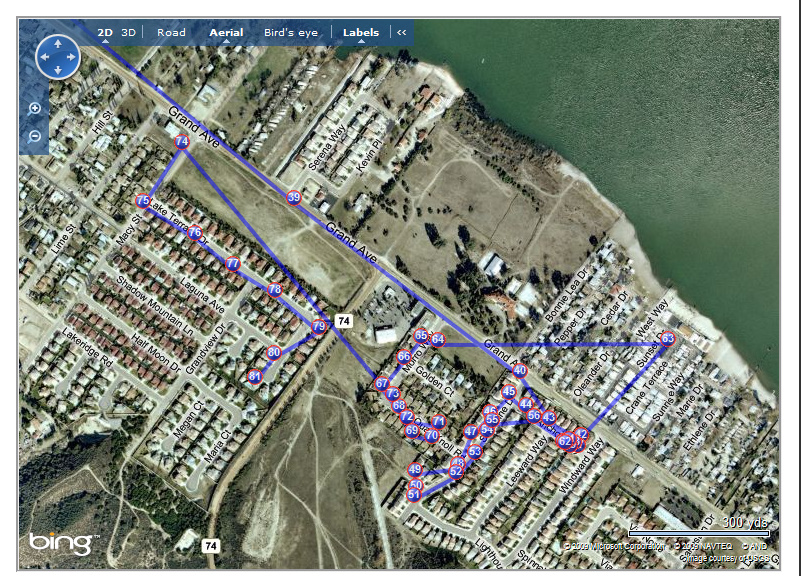This screenshot has height=576, width=801.
Task: Click waypoint marker 43
Action: (549, 417)
